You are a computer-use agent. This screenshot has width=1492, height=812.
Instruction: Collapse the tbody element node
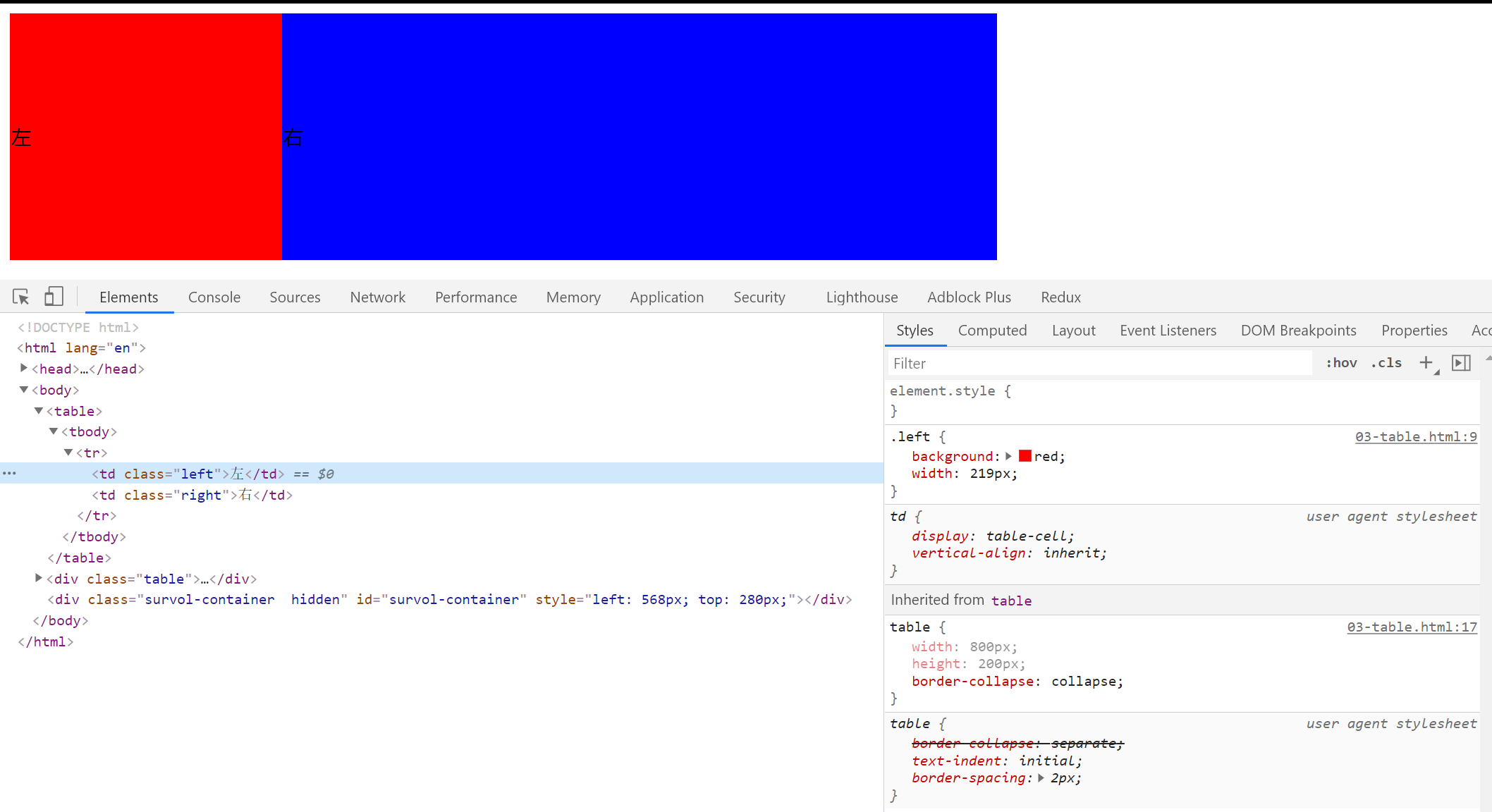click(54, 431)
